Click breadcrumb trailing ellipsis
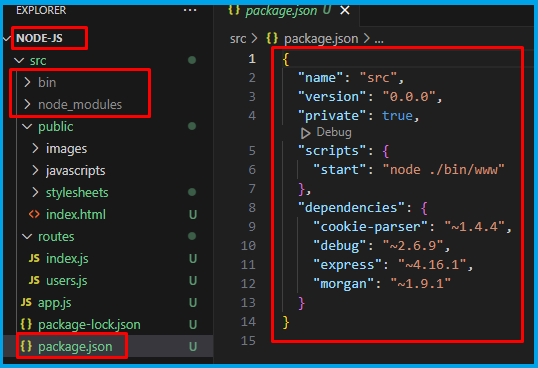 [x=379, y=40]
